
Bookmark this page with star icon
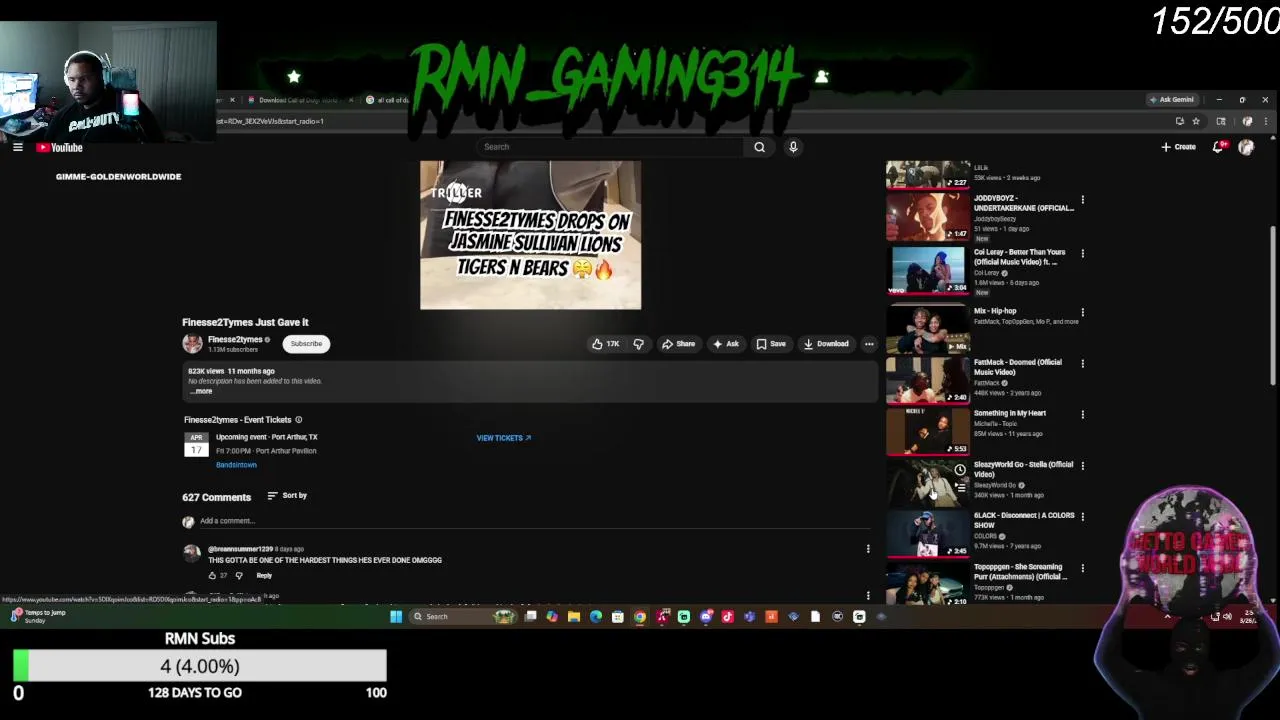click(1196, 121)
